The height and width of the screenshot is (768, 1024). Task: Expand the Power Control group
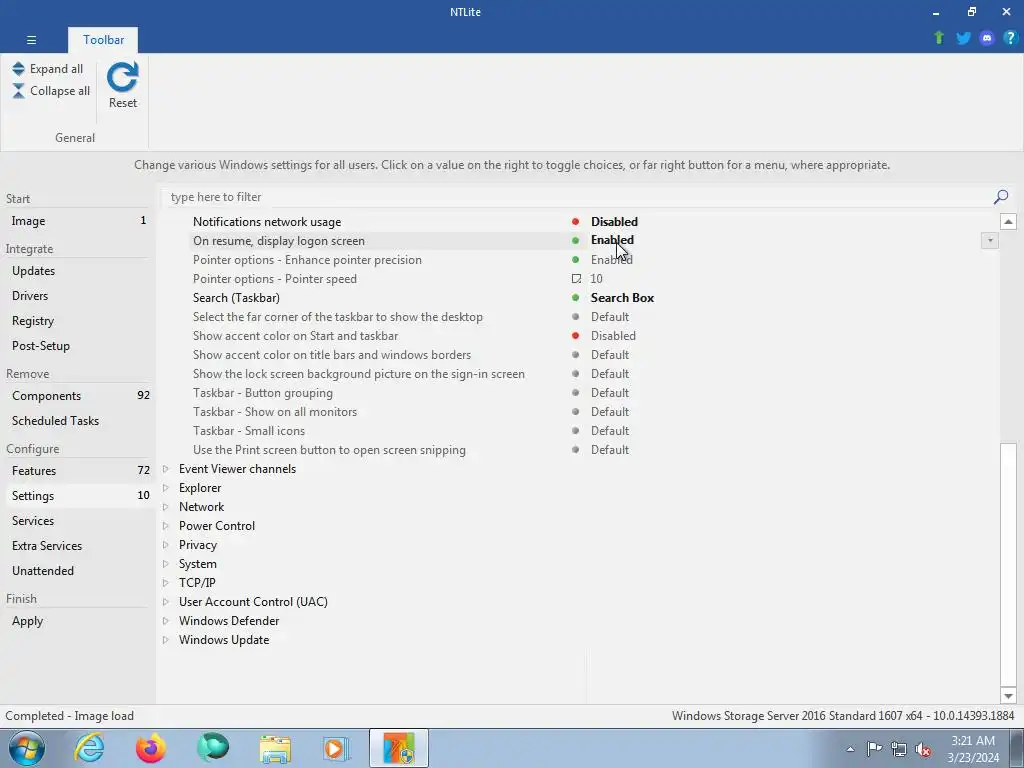[x=166, y=526]
